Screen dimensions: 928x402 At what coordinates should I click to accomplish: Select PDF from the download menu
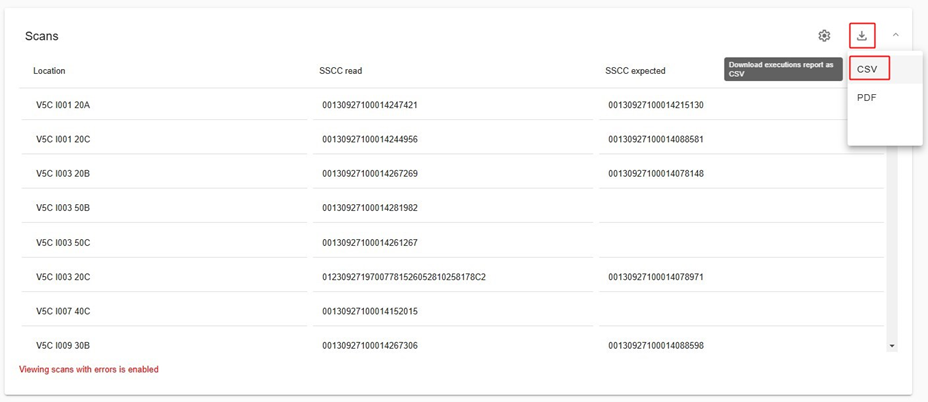[866, 98]
